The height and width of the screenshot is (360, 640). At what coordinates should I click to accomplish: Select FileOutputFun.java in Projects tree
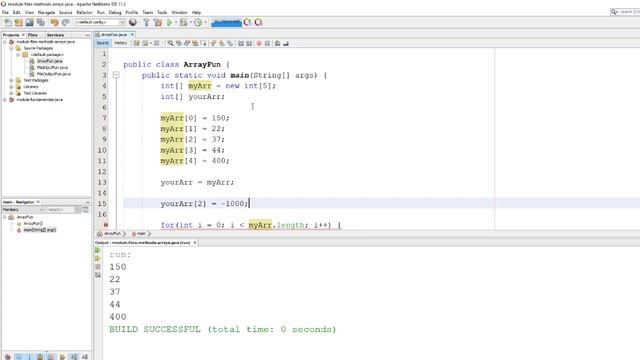[x=53, y=74]
